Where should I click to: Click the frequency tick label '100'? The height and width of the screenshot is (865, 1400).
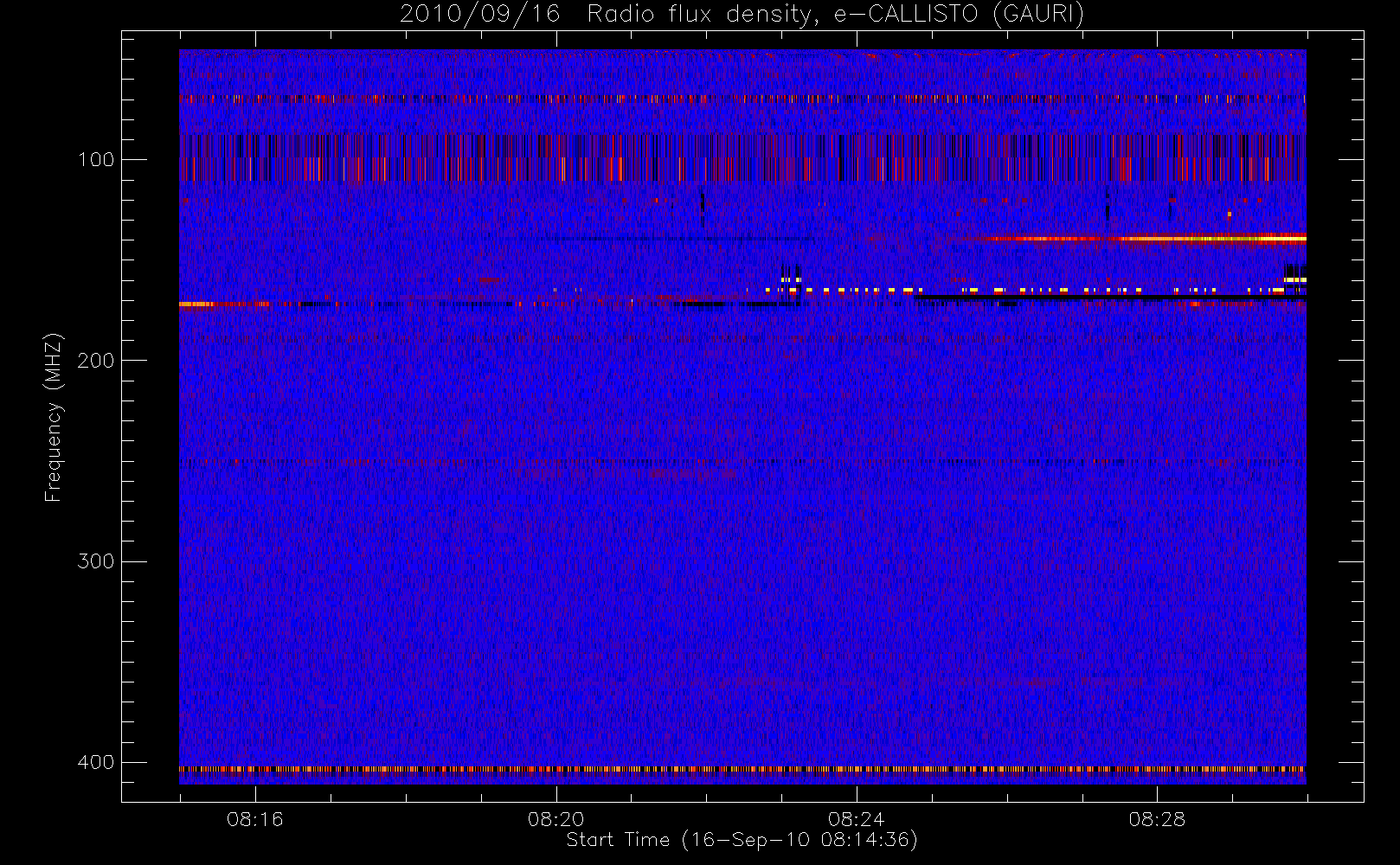95,160
